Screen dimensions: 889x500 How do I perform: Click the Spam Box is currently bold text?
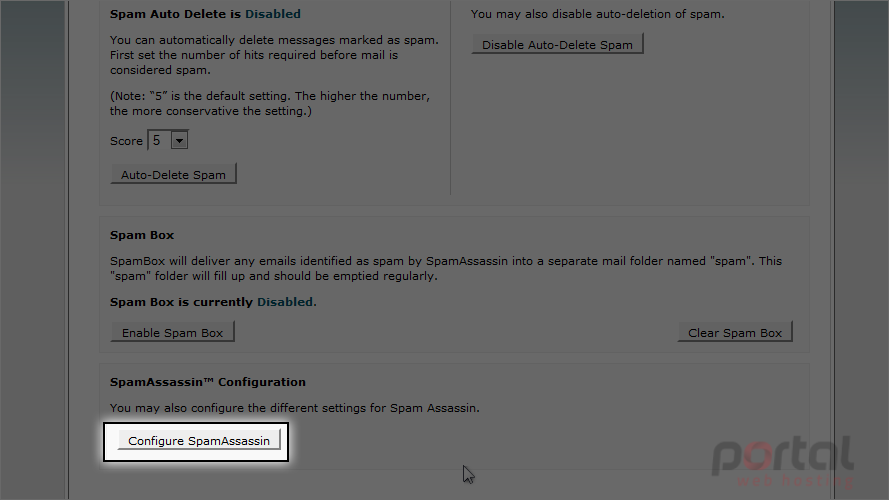181,302
